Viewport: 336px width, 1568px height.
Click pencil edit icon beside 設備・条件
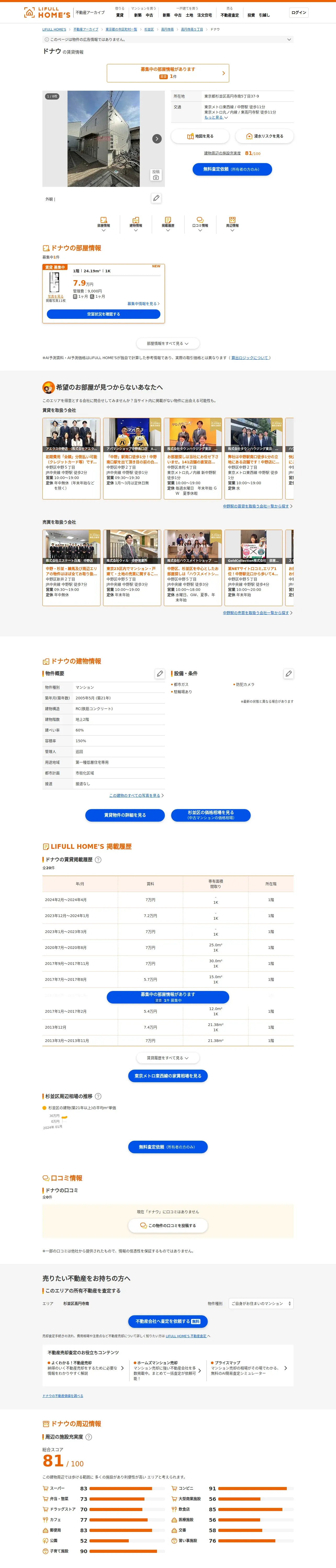click(288, 674)
